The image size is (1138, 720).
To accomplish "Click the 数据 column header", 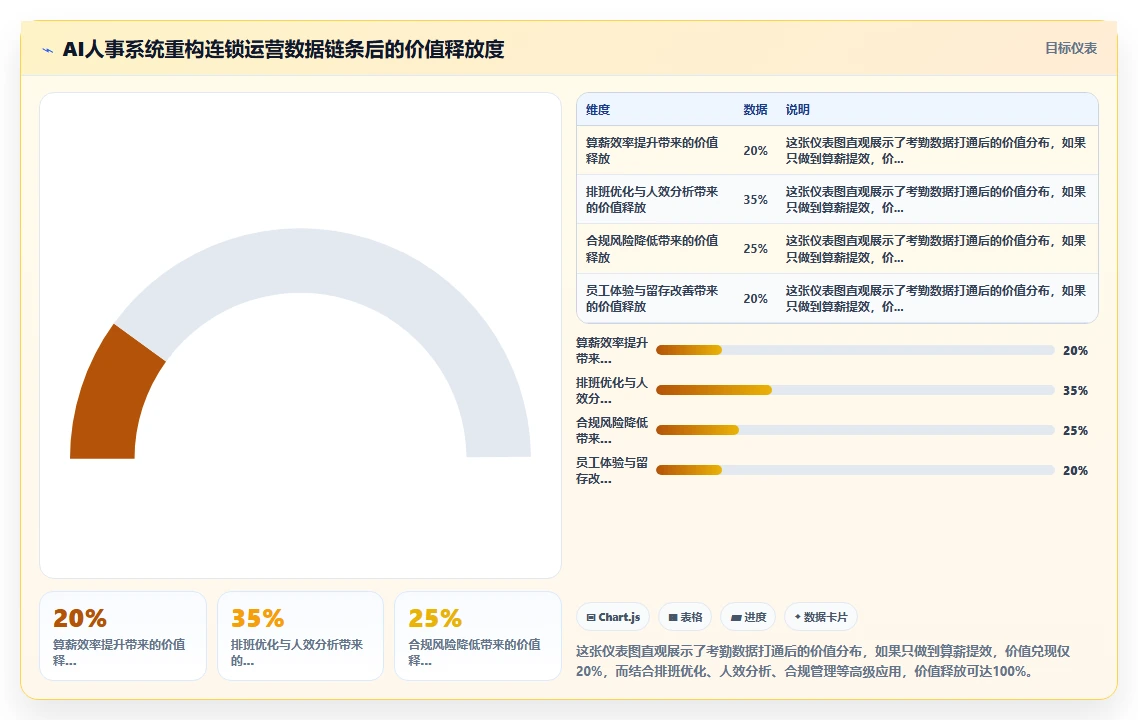I will coord(755,110).
